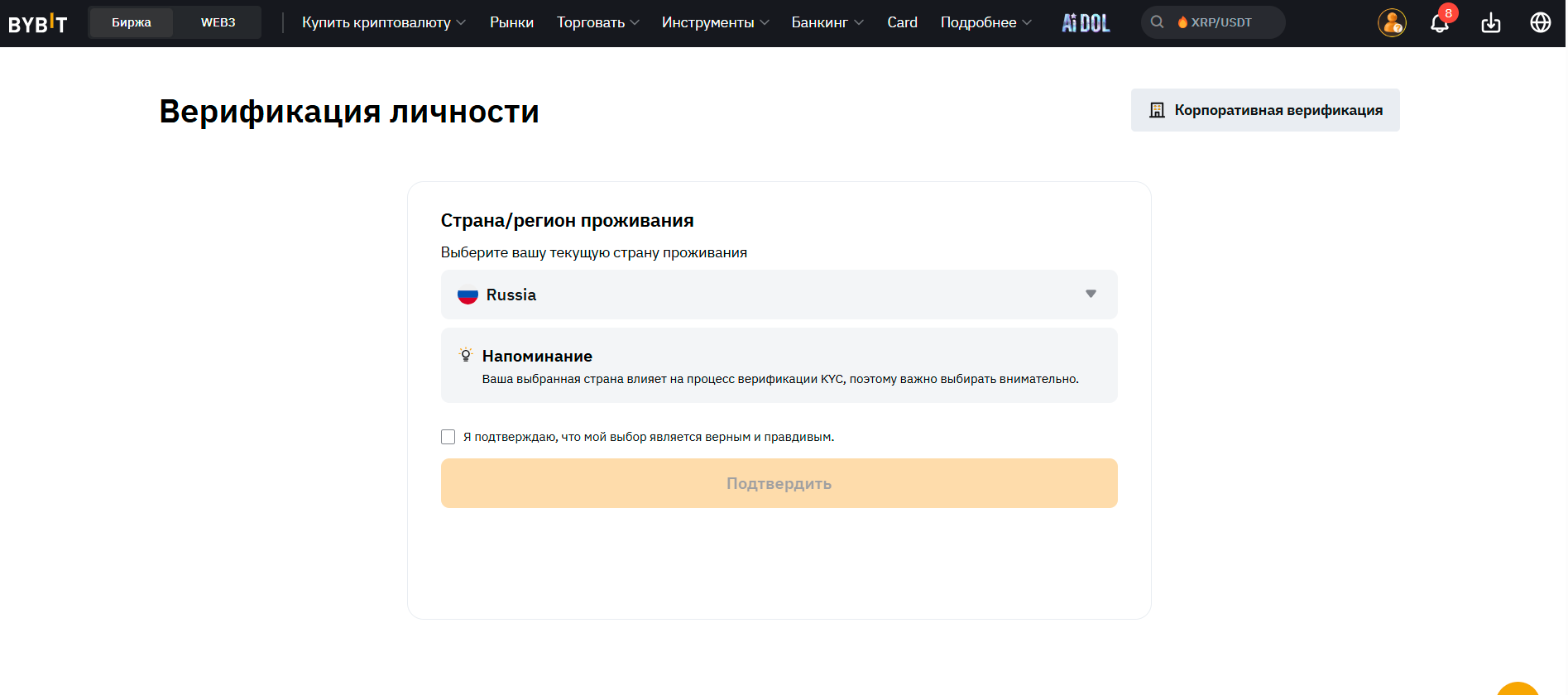Open the notifications bell

point(1440,23)
